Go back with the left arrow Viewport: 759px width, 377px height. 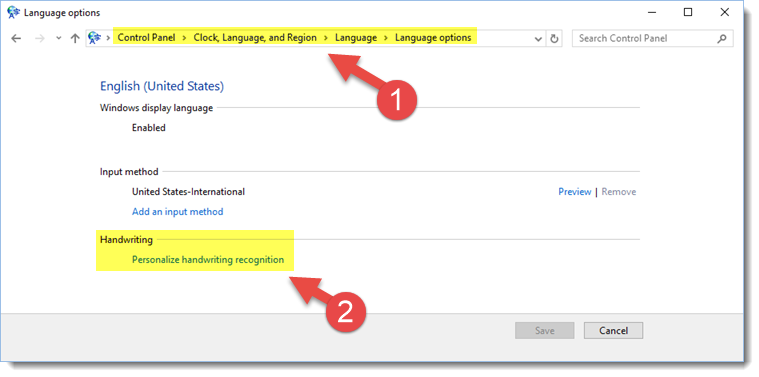tap(16, 38)
